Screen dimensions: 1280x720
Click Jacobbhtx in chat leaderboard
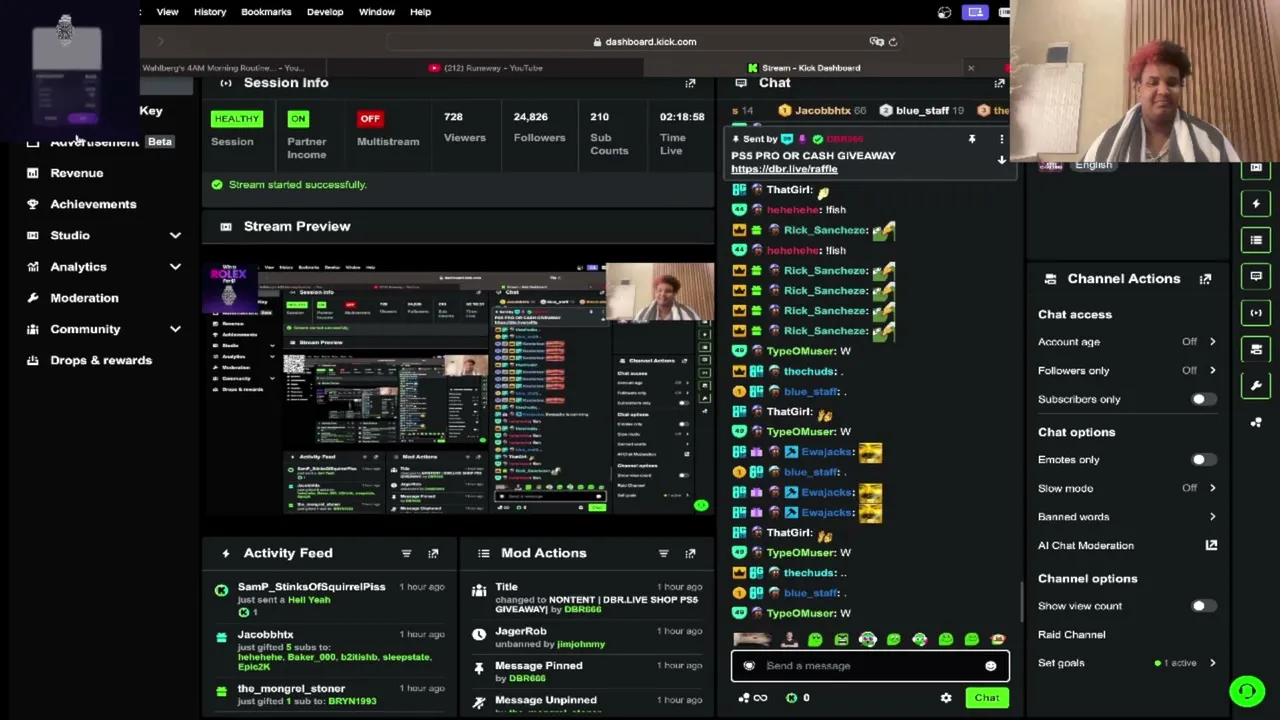point(822,111)
